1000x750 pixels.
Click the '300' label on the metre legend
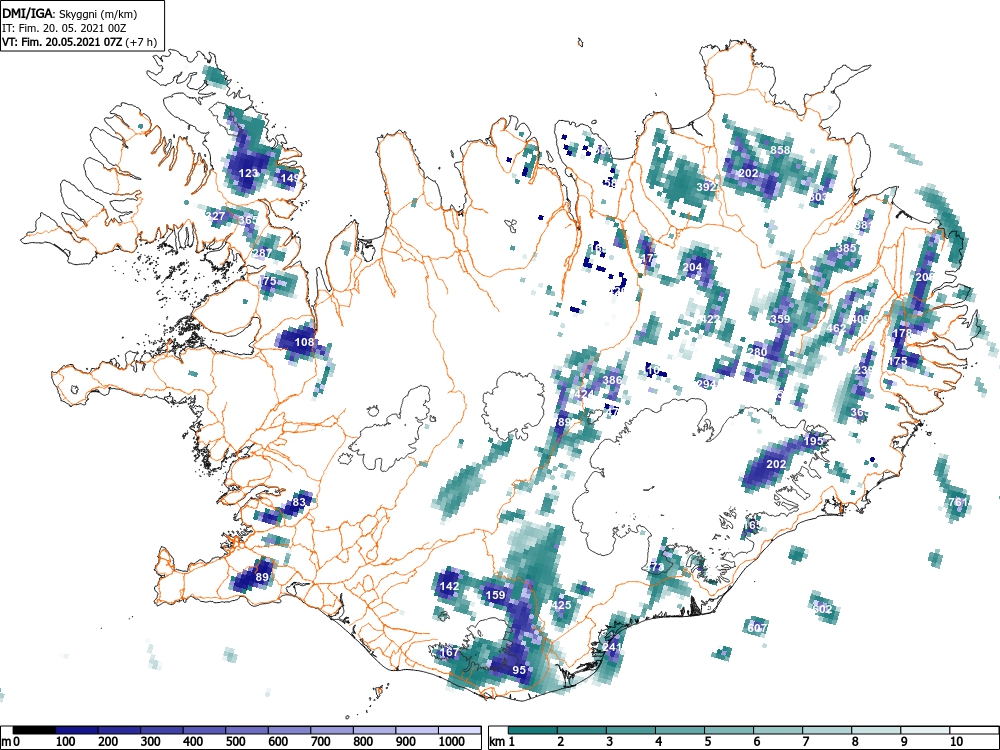[x=151, y=742]
